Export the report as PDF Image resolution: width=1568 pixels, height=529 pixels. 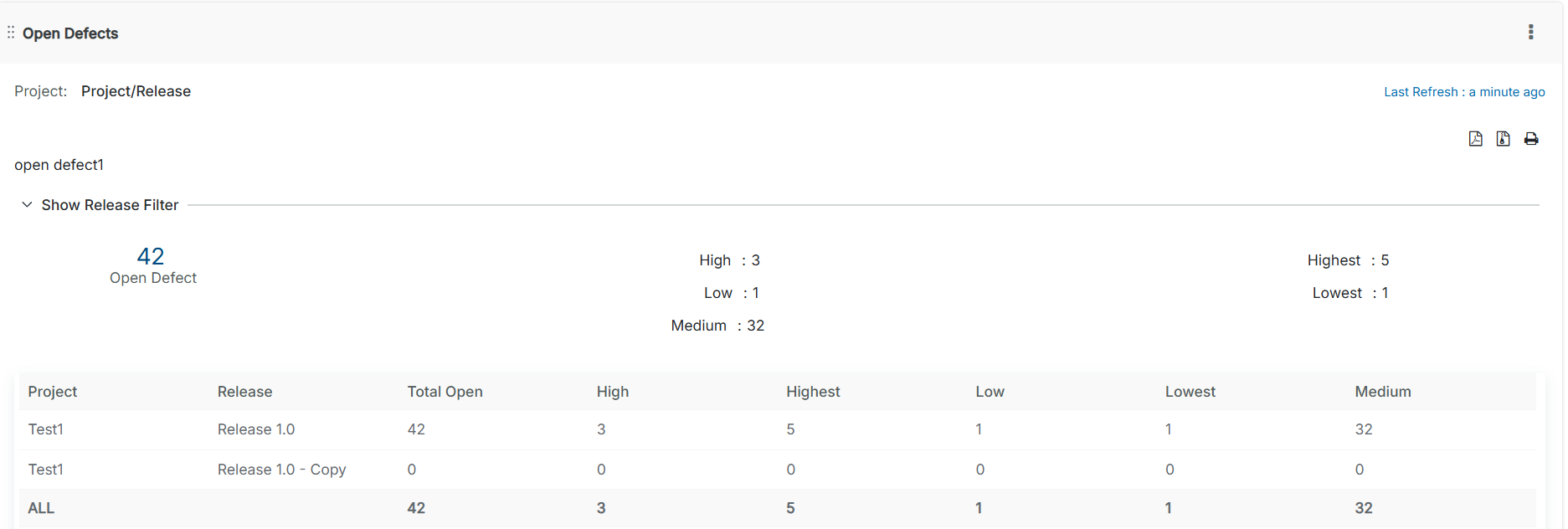[x=1475, y=139]
